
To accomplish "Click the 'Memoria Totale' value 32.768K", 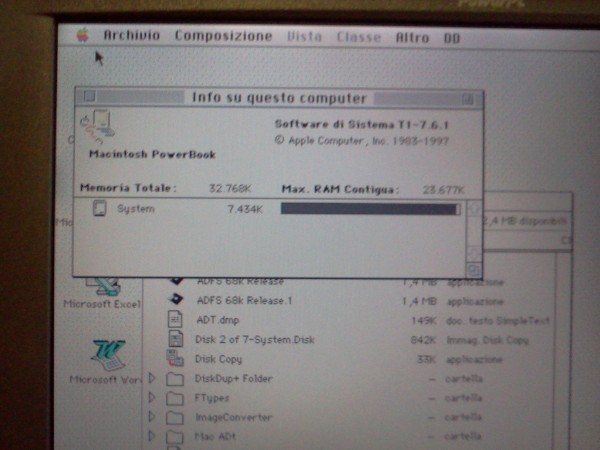I will pyautogui.click(x=230, y=188).
